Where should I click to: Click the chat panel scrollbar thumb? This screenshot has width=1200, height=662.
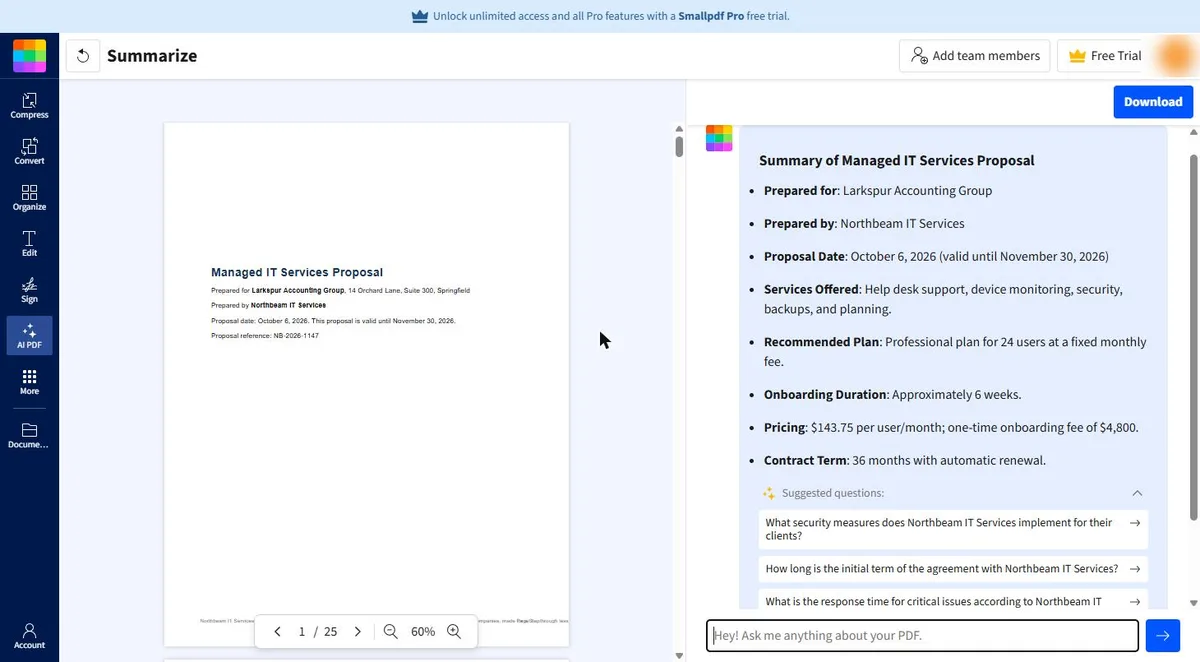click(x=1193, y=336)
